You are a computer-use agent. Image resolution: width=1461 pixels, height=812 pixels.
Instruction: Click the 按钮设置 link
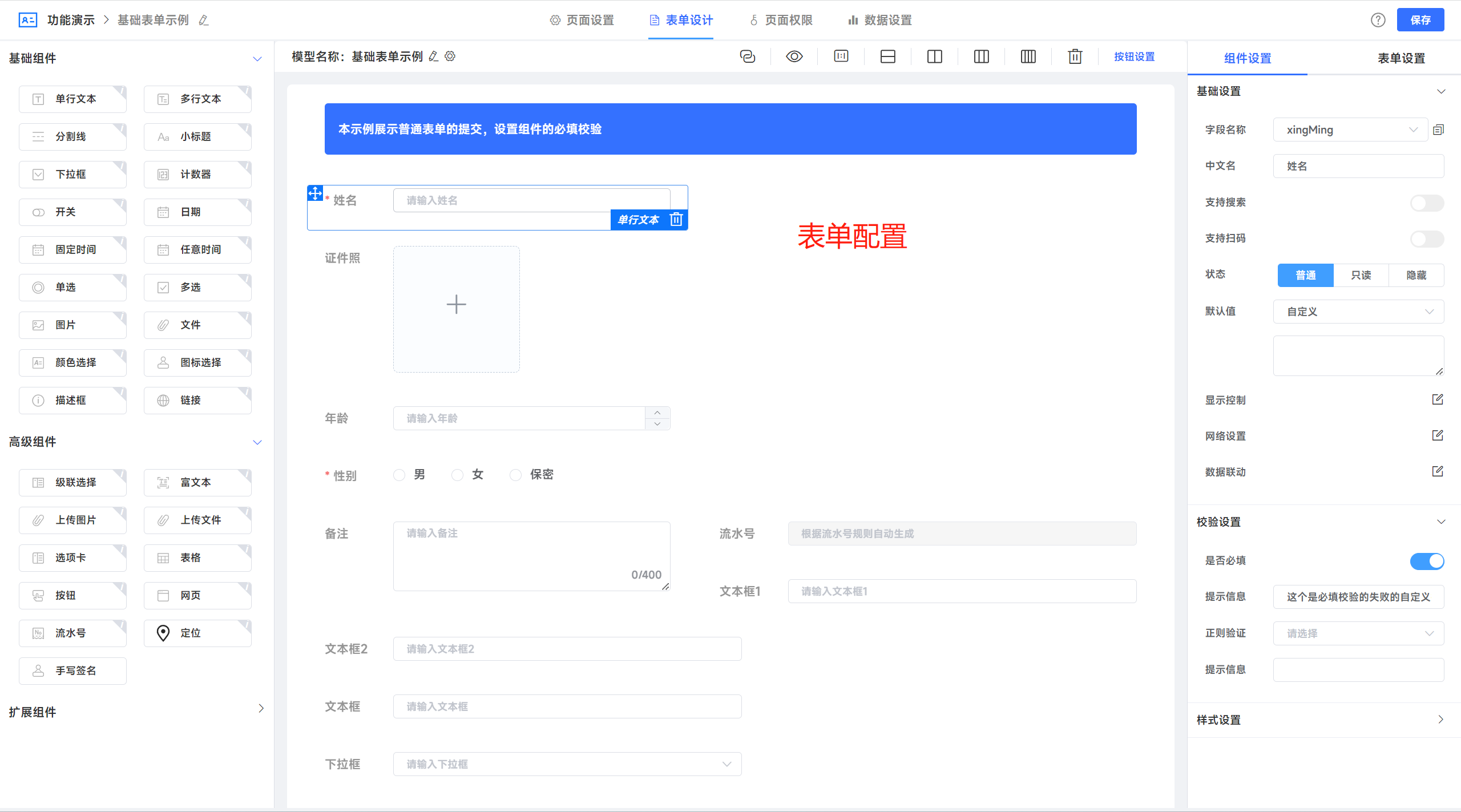tap(1134, 56)
